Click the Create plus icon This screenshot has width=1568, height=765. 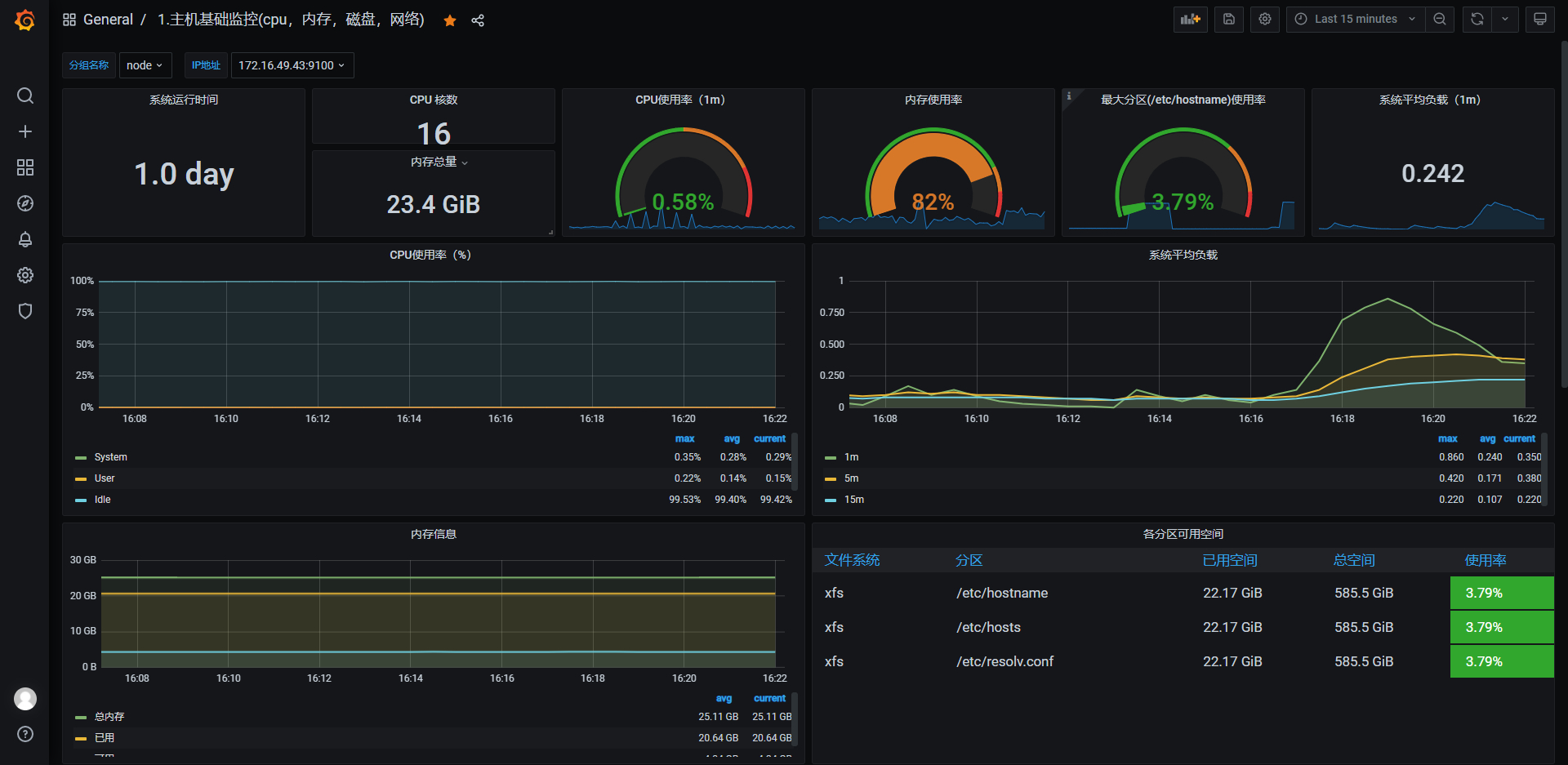(25, 131)
